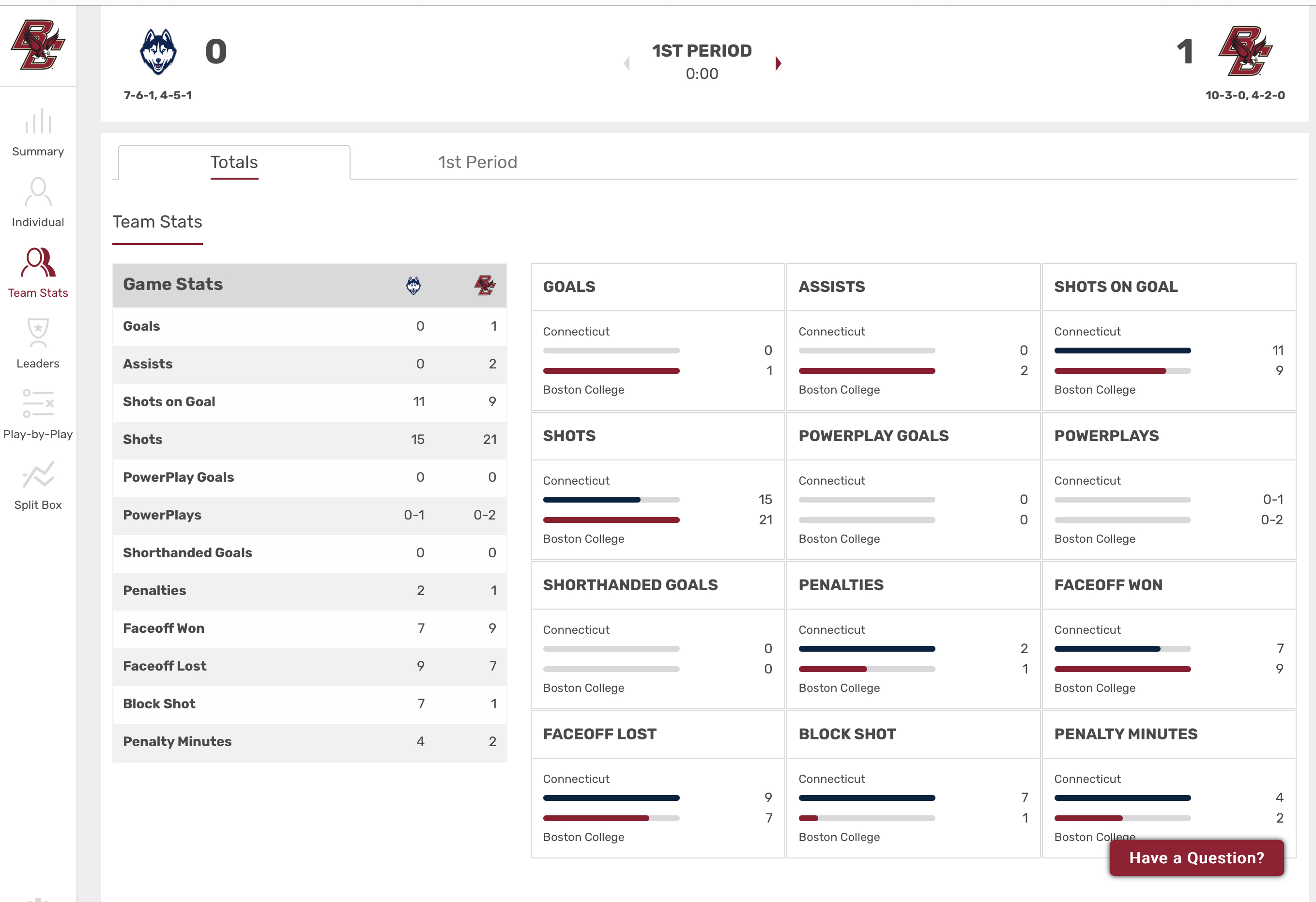Click the Penalties row label in table
This screenshot has width=1316, height=902.
[154, 590]
